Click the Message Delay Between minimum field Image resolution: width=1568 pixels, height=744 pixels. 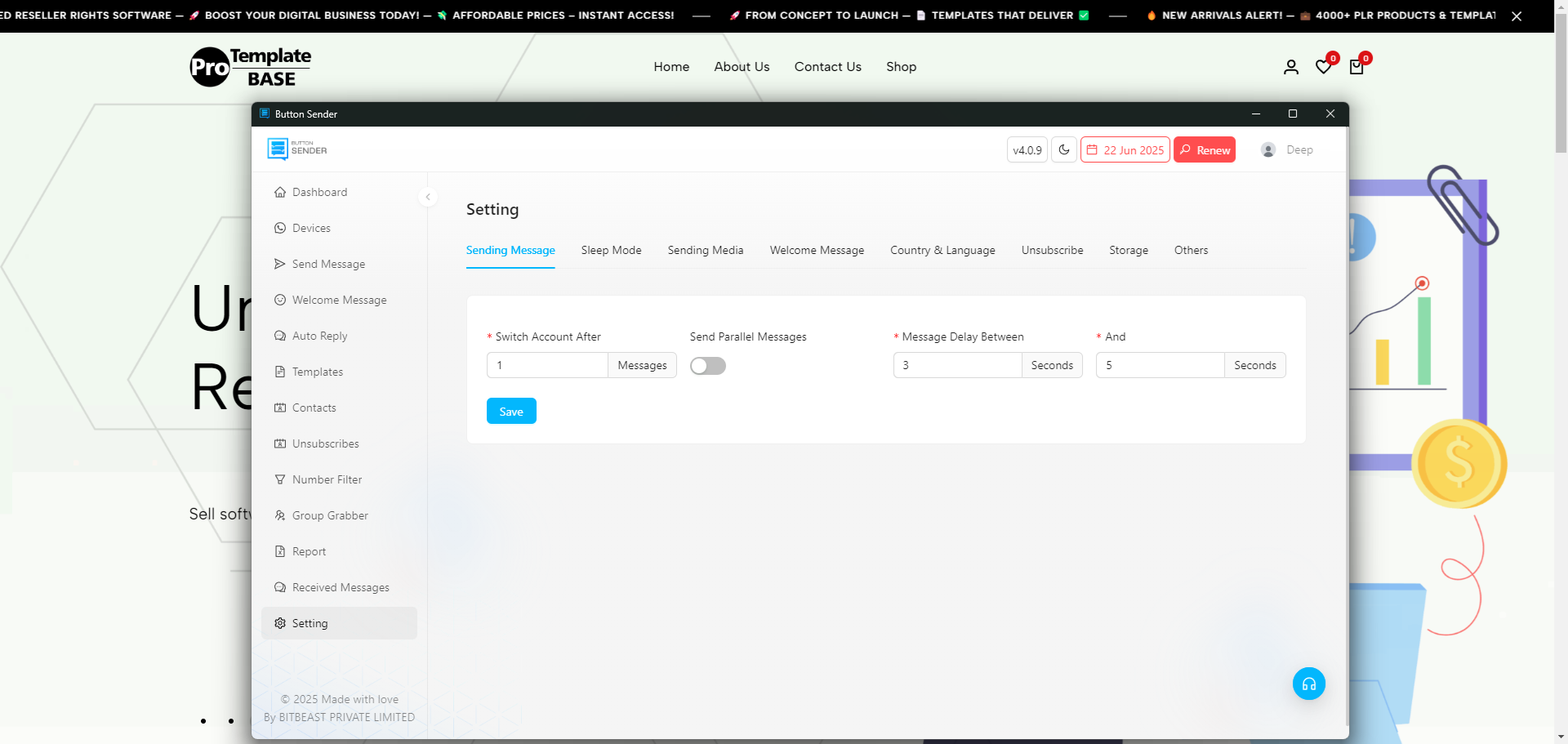click(x=957, y=365)
